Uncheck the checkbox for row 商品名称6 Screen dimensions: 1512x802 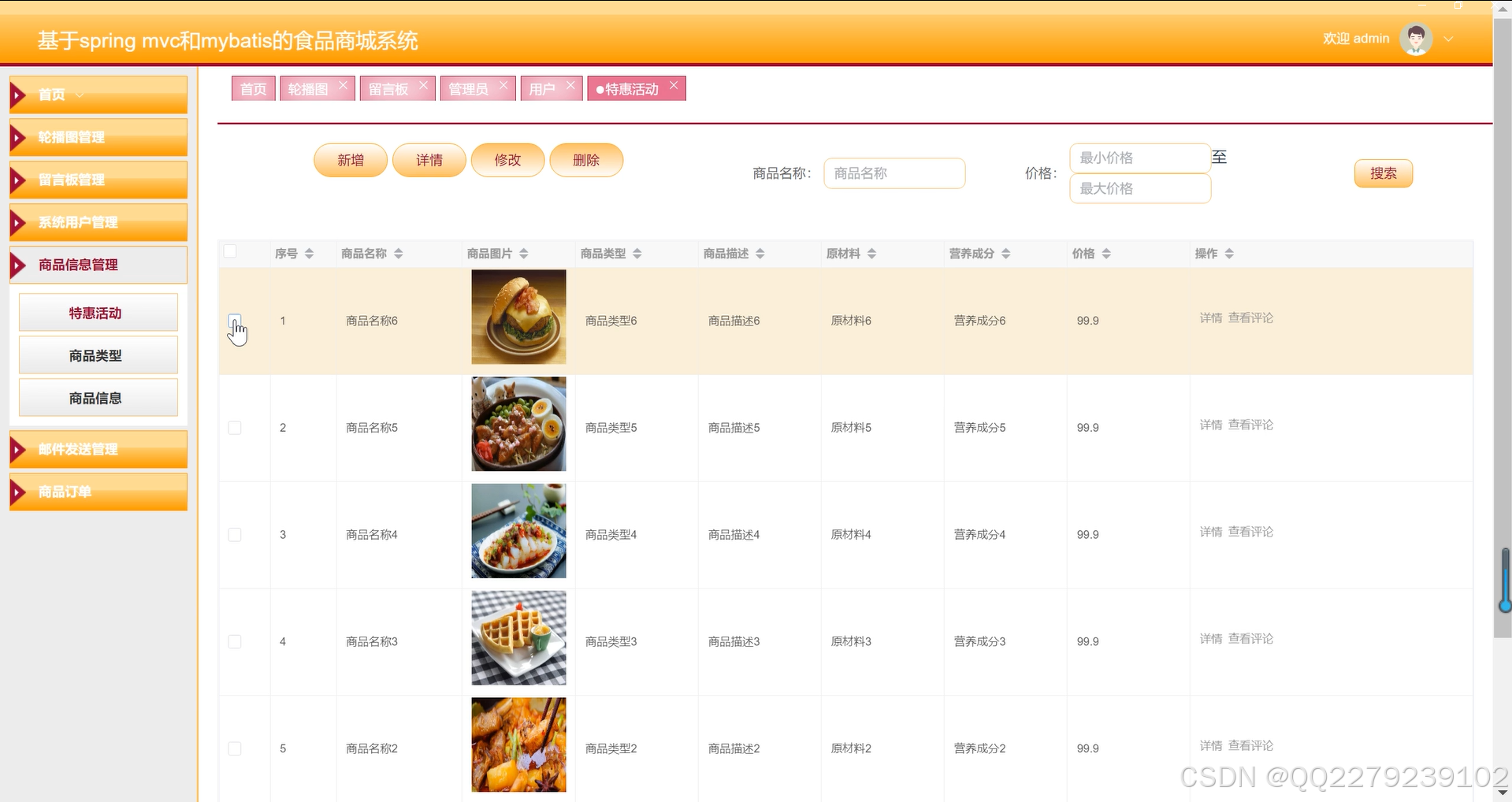(x=234, y=321)
